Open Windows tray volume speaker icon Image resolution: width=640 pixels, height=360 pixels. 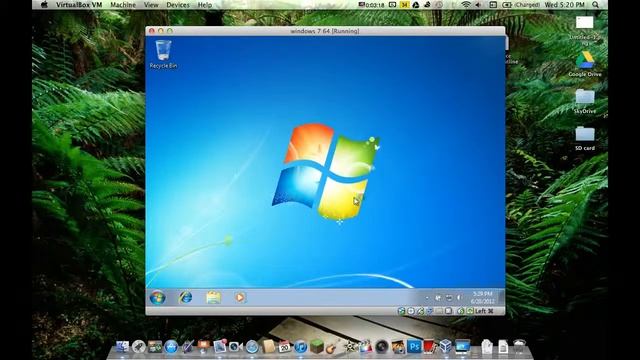(x=459, y=298)
